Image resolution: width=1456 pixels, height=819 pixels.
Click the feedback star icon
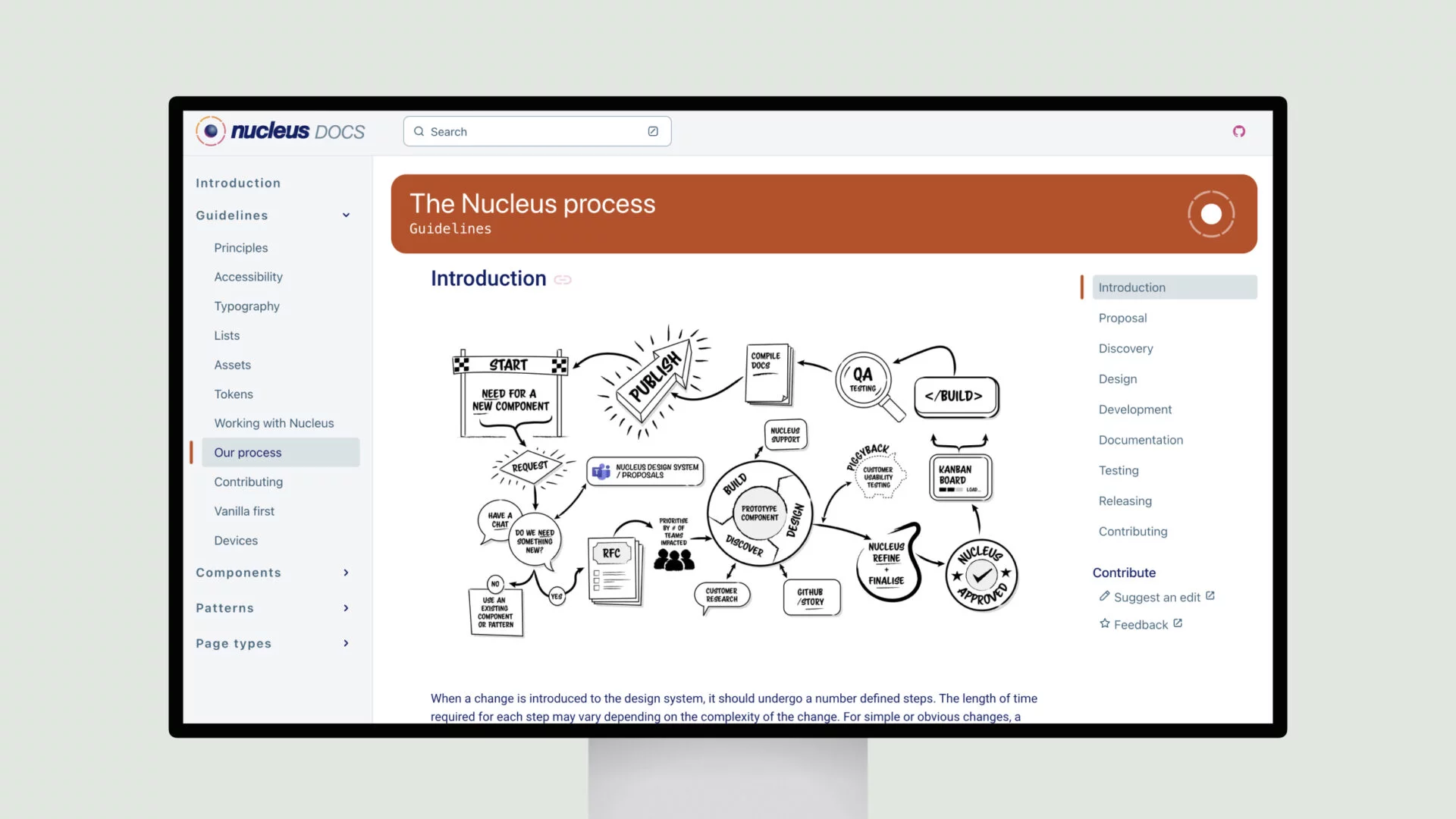1104,624
